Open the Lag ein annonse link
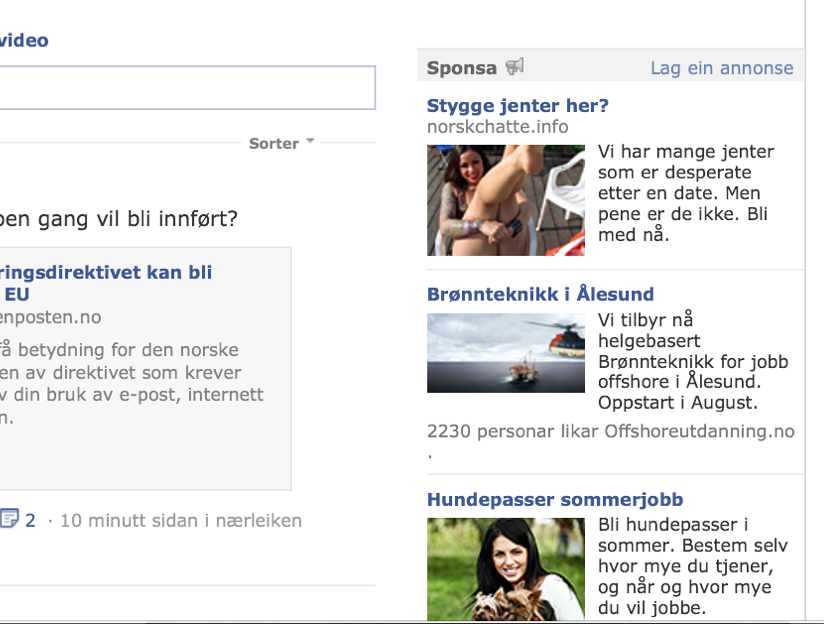This screenshot has height=624, width=824. point(722,68)
